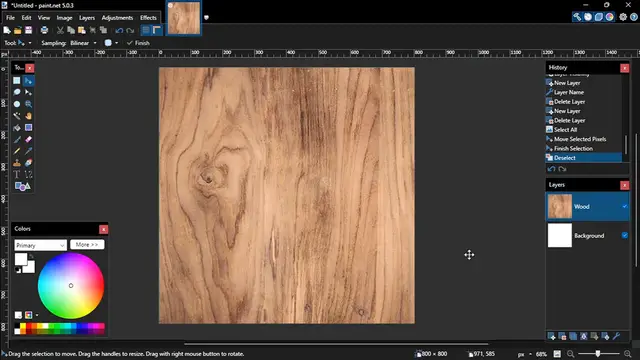640x360 pixels.
Task: Select the Recolor tool
Action: (x=28, y=163)
